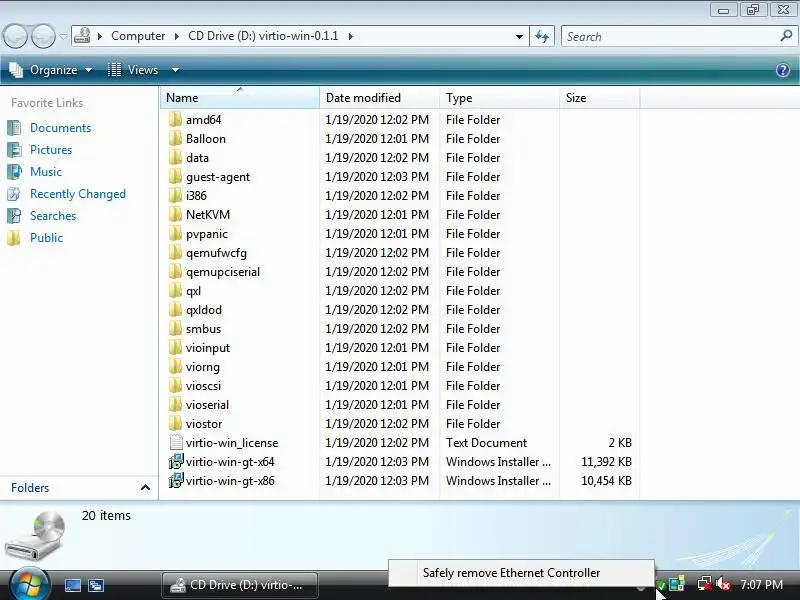The image size is (800, 600).
Task: Select the vioinput folder name
Action: point(208,348)
